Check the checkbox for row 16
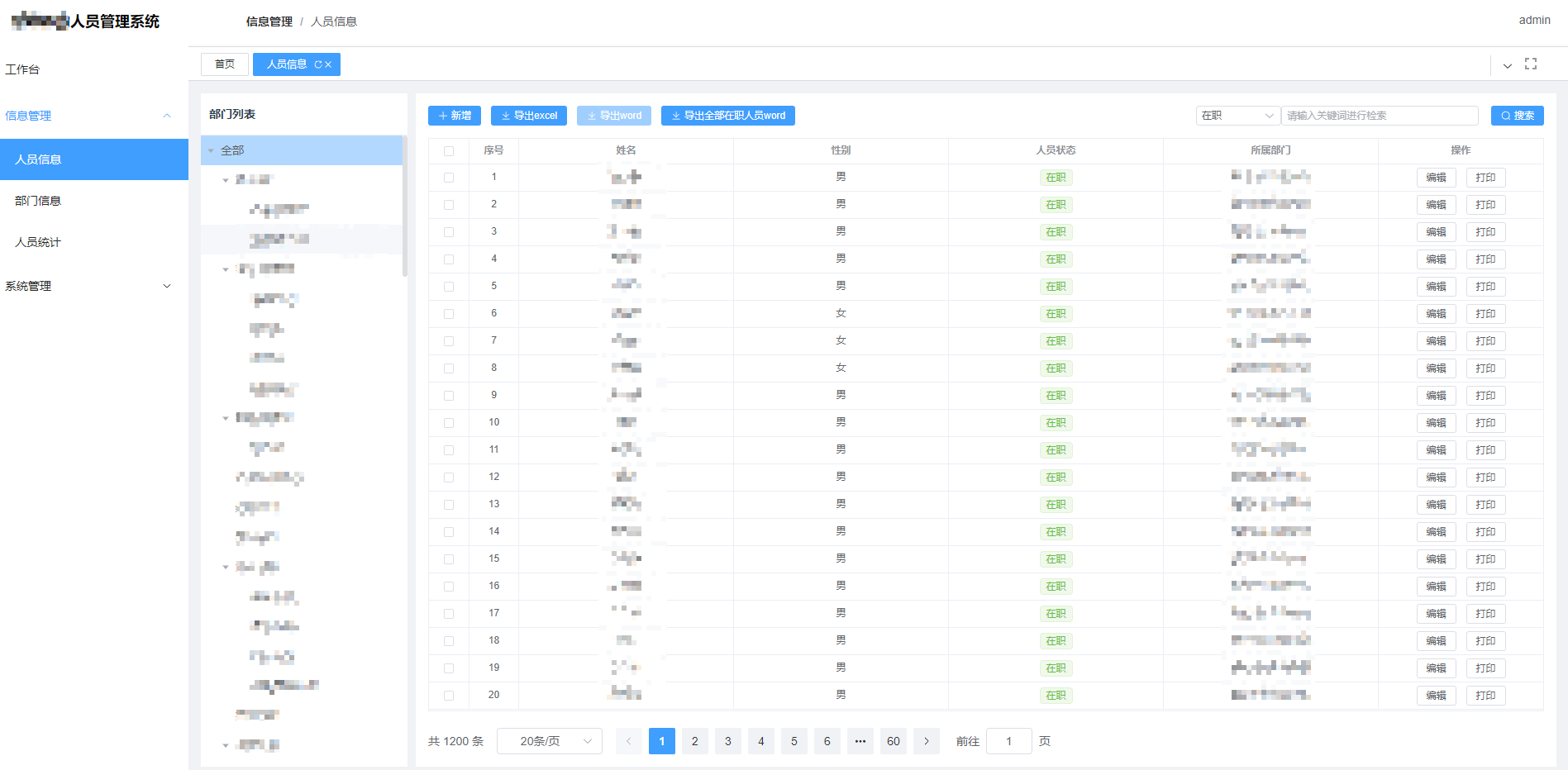Image resolution: width=1568 pixels, height=770 pixels. tap(449, 587)
